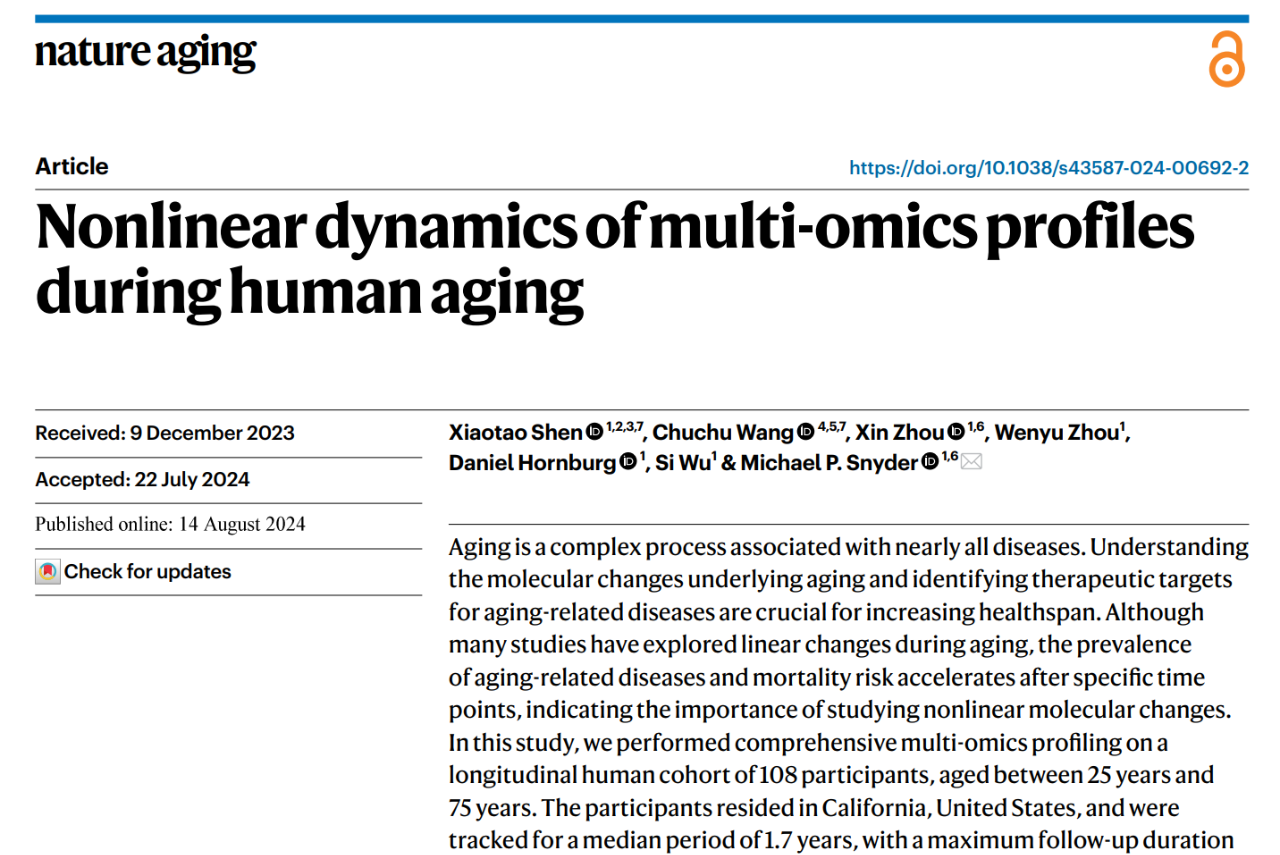Screen dimensions: 1280x855
Task: Click the orange open access lock icon
Action: tap(1226, 59)
